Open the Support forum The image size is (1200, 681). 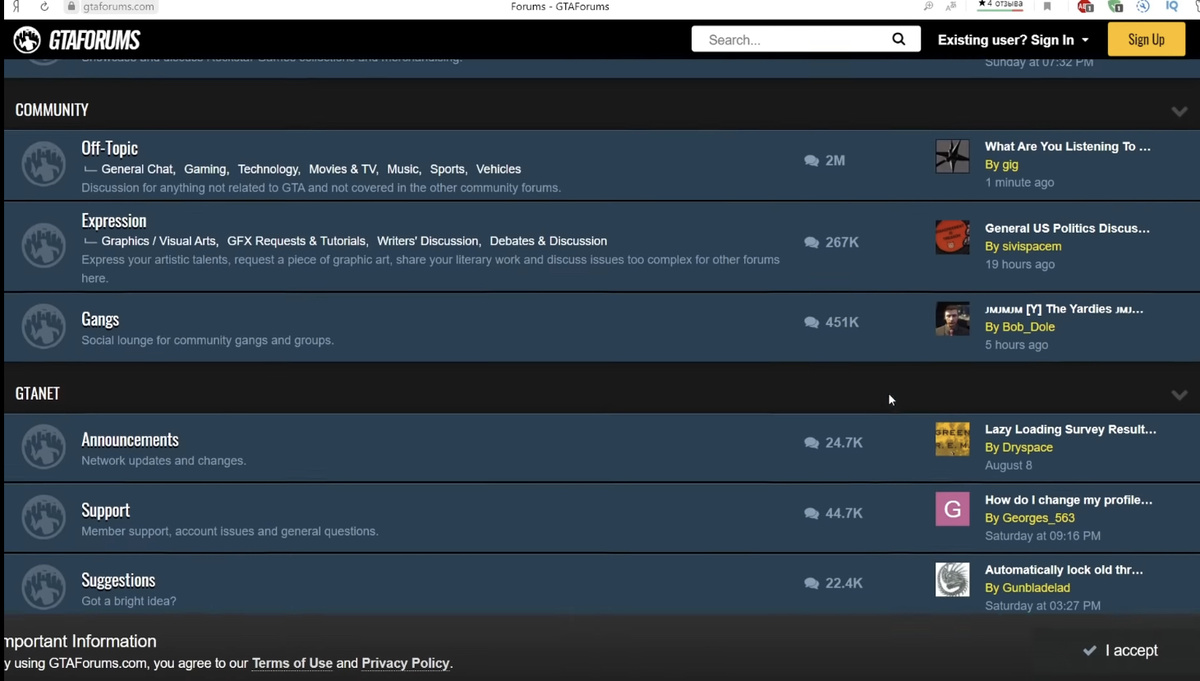tap(106, 511)
